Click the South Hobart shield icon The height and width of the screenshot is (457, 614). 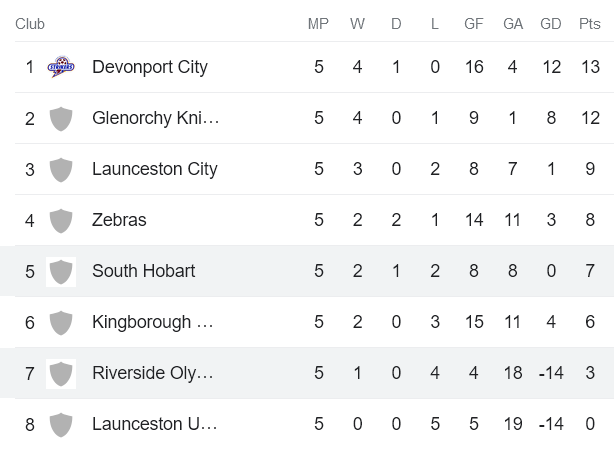(x=61, y=271)
